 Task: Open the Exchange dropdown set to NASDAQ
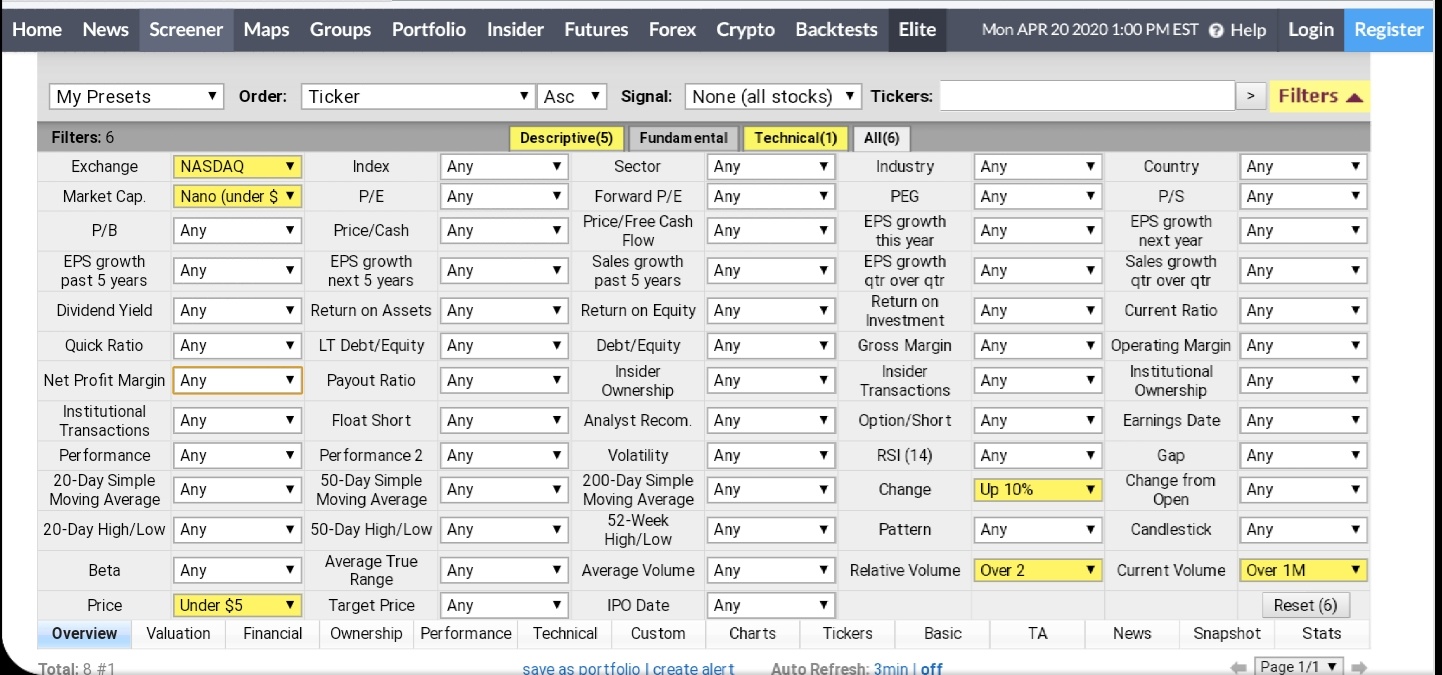pos(237,166)
